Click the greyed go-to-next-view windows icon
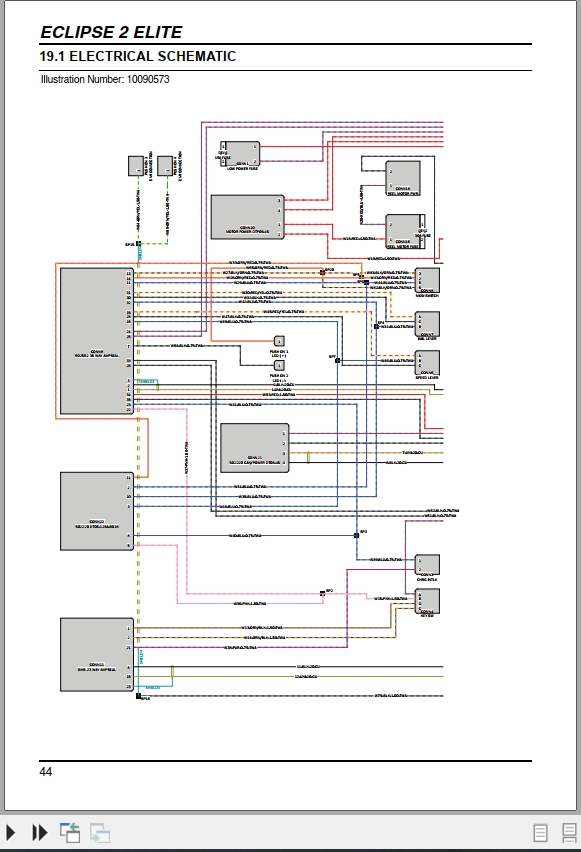581x852 pixels. (100, 832)
